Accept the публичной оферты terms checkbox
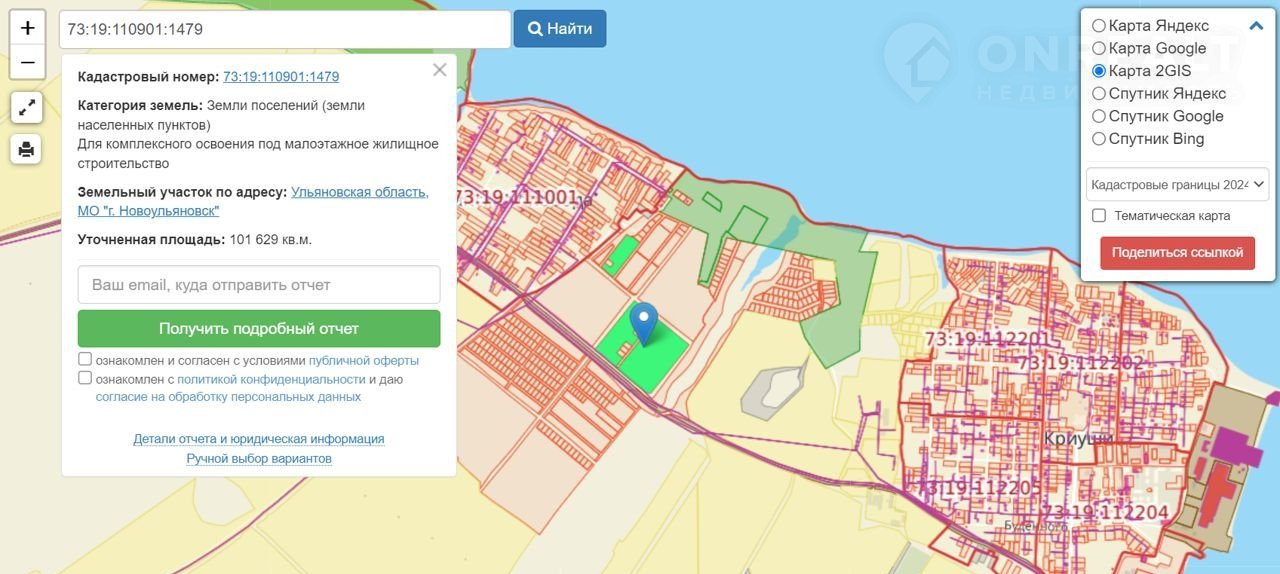This screenshot has height=574, width=1280. point(85,360)
